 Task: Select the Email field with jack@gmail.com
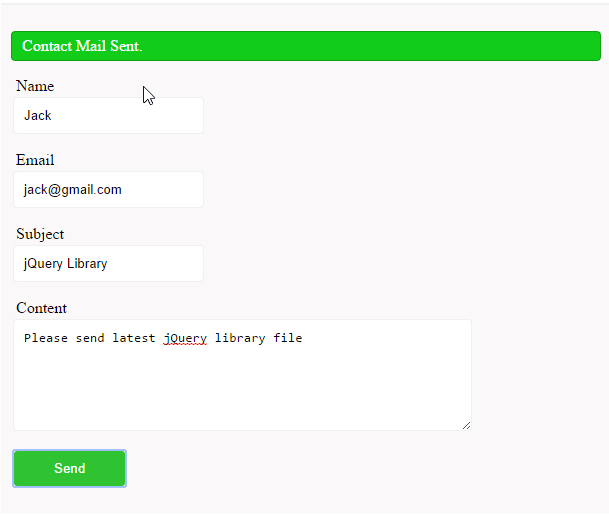[x=108, y=189]
